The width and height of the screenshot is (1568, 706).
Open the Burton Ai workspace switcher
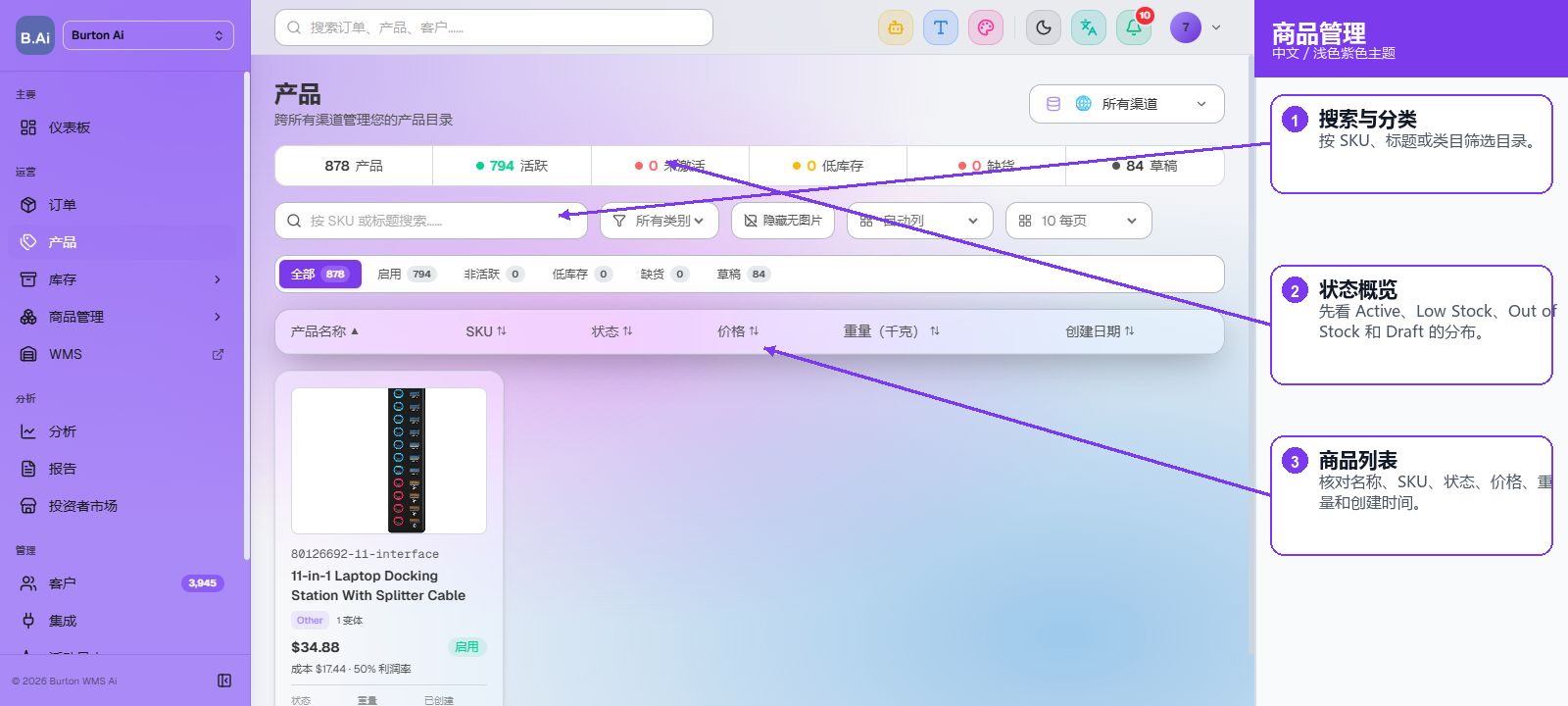coord(148,35)
